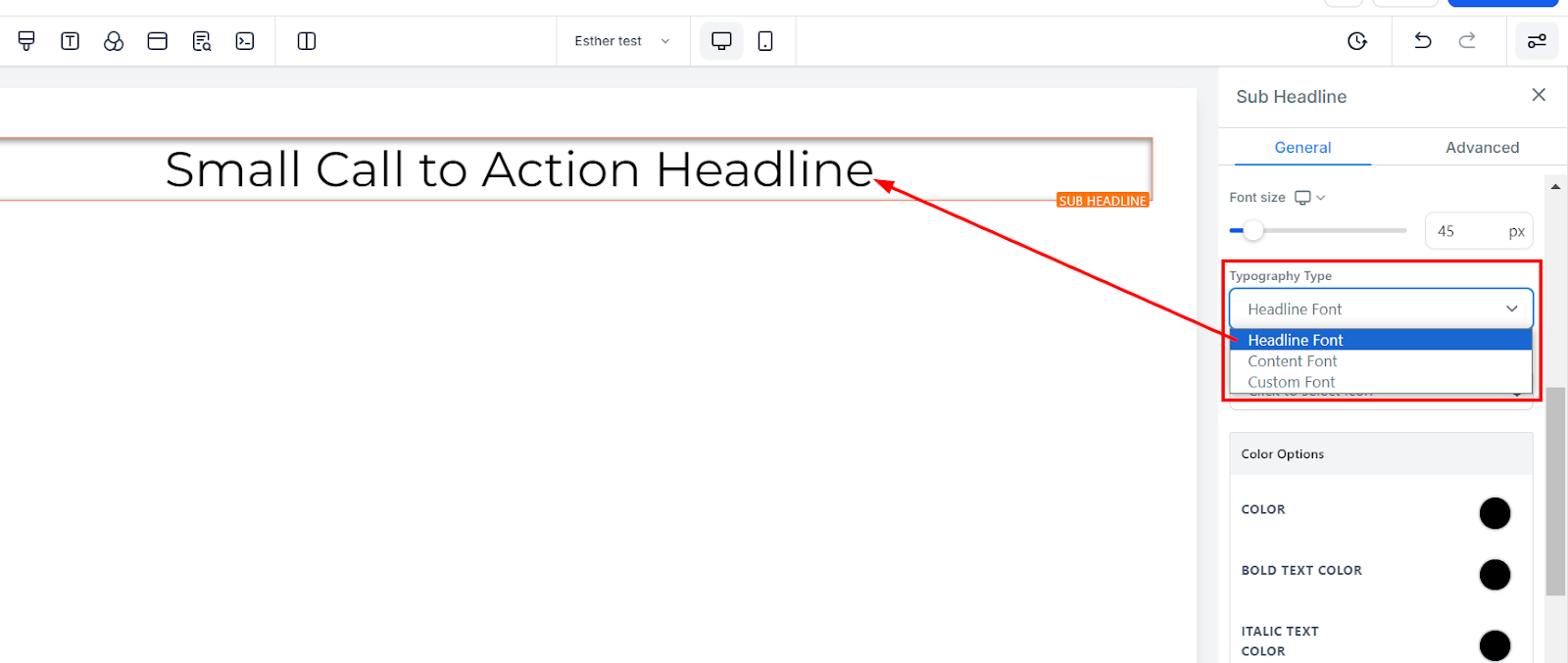Click the split columns layout icon
This screenshot has width=1568, height=663.
[307, 41]
